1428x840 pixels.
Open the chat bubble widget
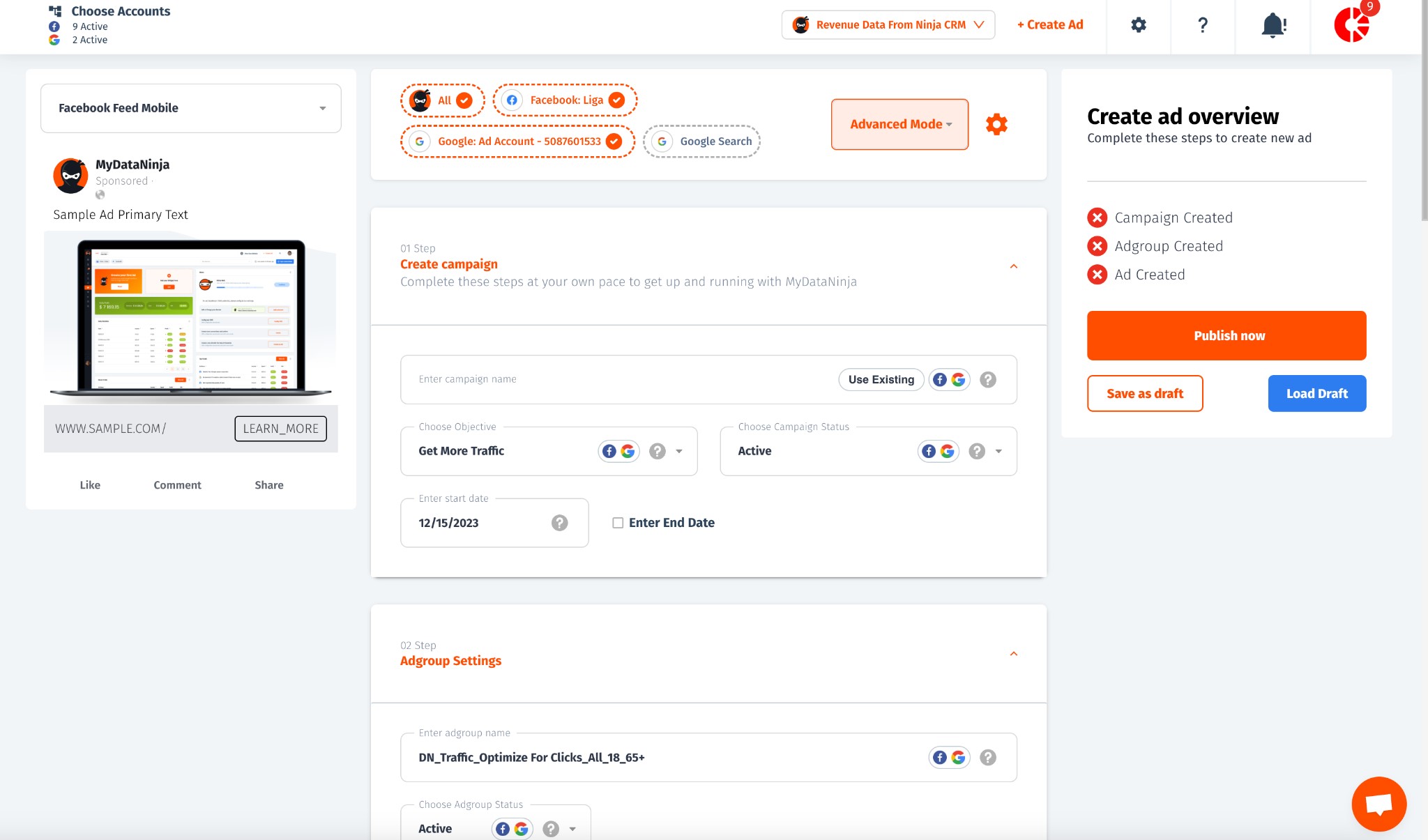1378,804
